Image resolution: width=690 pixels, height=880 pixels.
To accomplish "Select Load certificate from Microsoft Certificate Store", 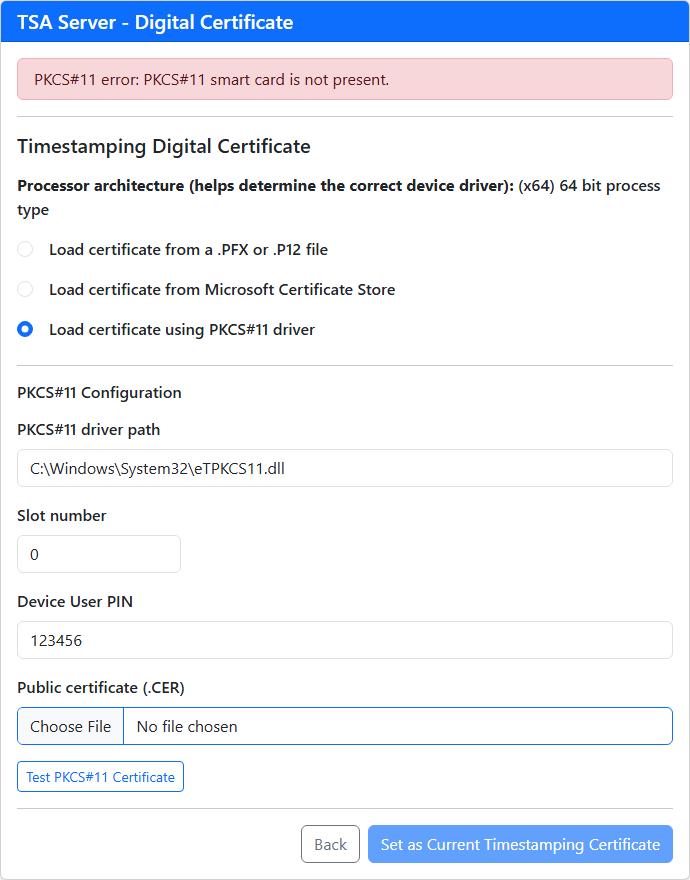I will pyautogui.click(x=25, y=289).
